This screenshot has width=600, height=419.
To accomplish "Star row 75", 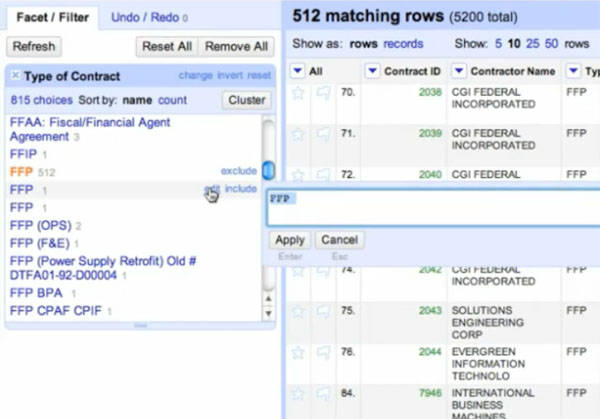I will [298, 311].
